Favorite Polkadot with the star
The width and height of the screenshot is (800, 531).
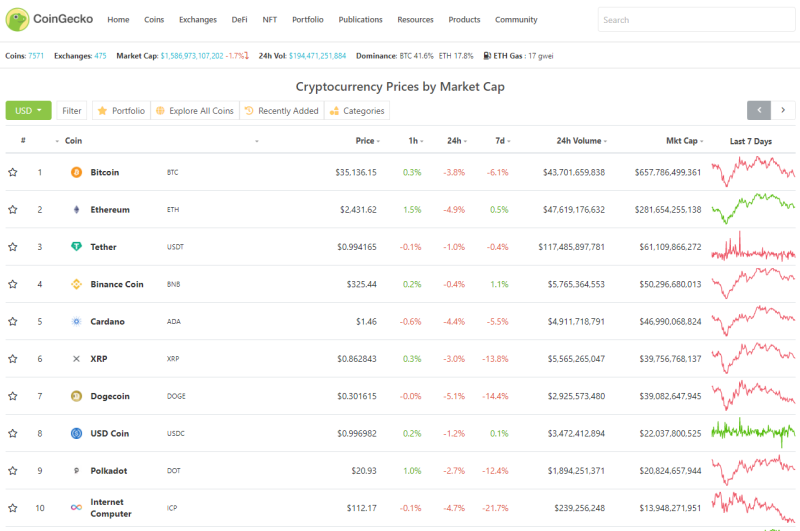13,470
